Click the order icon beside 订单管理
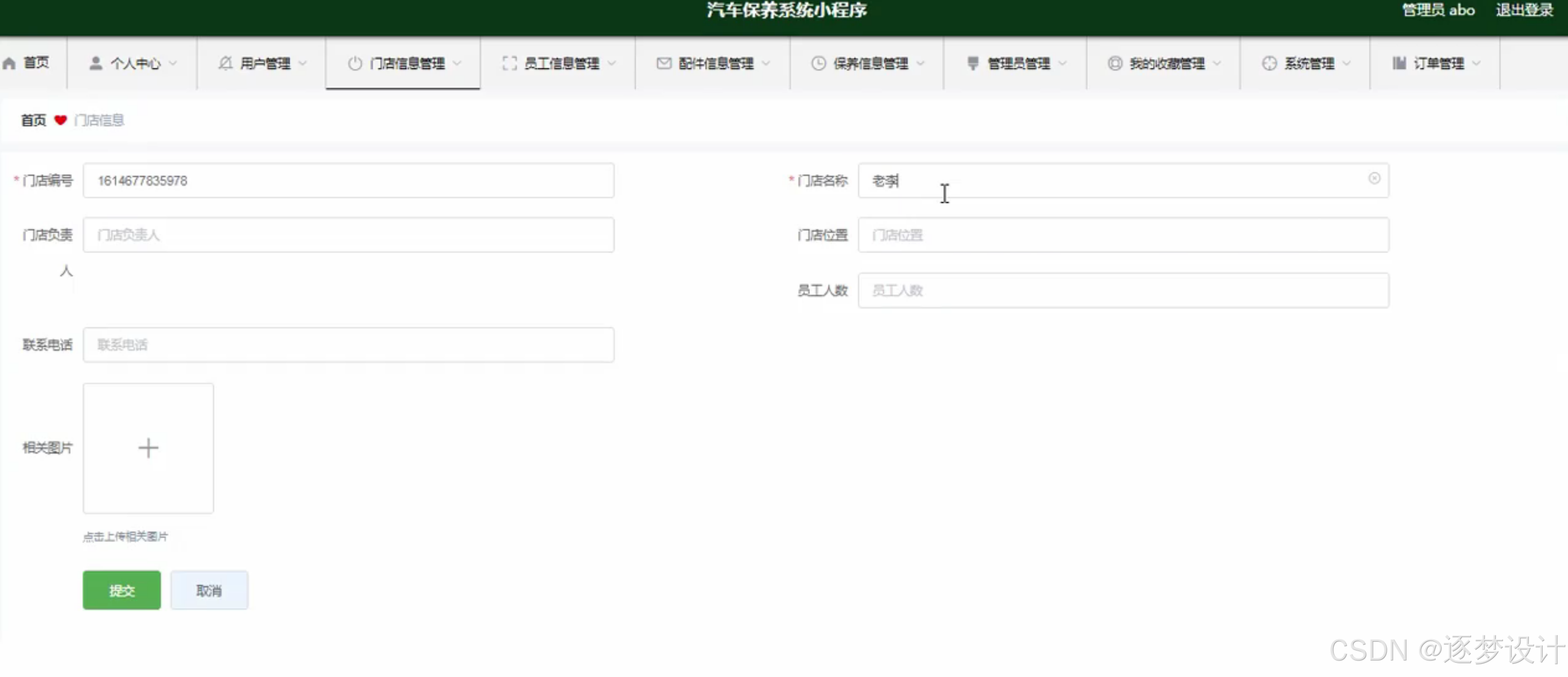Viewport: 1568px width, 677px height. tap(1398, 63)
